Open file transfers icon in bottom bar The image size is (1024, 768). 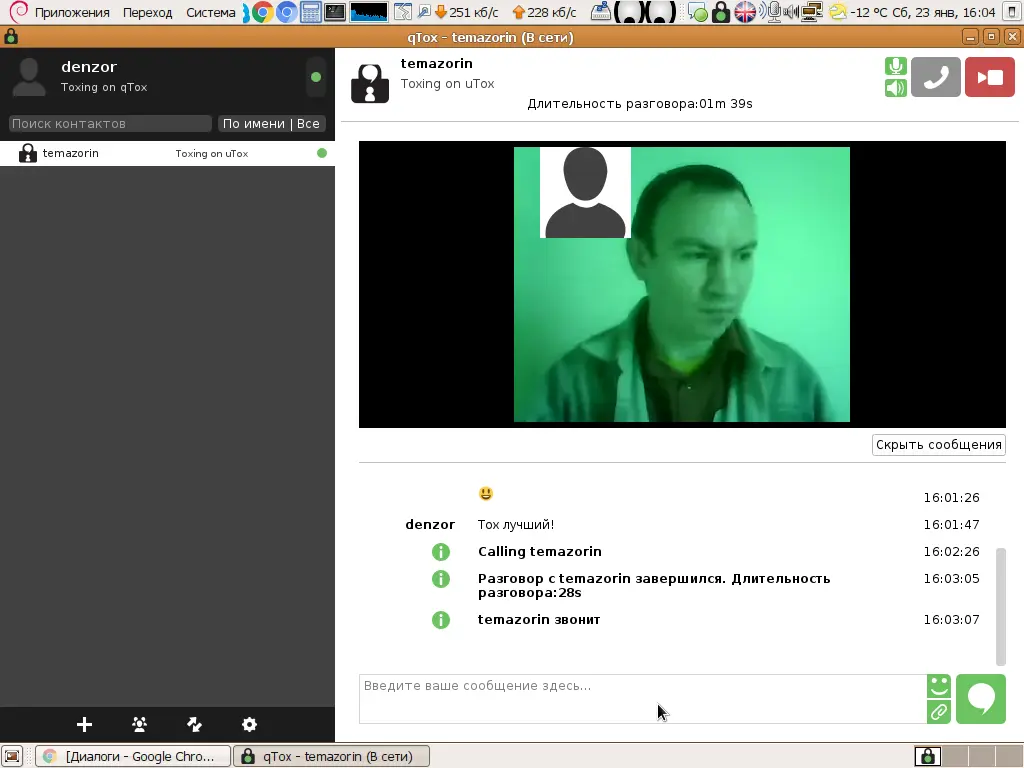coord(194,724)
